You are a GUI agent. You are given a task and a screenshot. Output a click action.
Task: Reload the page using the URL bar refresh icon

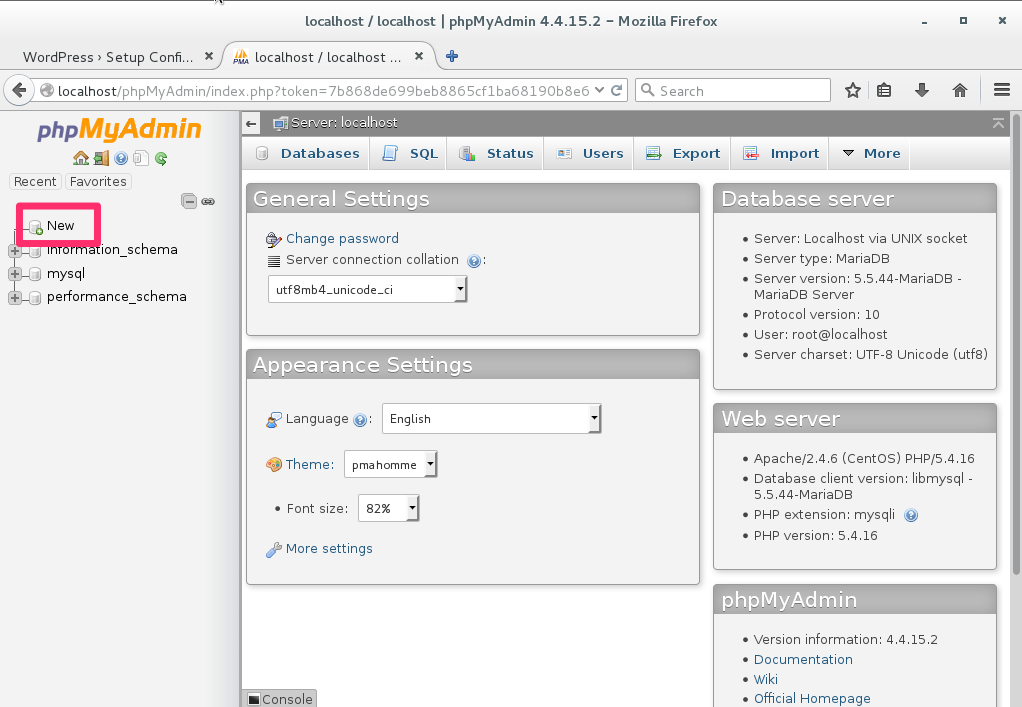coord(616,91)
